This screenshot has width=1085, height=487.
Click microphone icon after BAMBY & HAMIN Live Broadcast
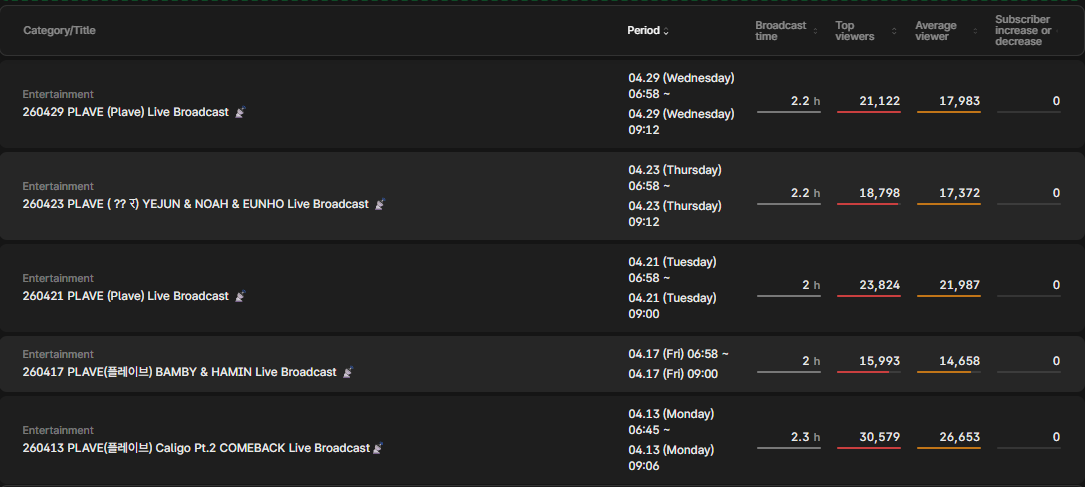point(348,372)
